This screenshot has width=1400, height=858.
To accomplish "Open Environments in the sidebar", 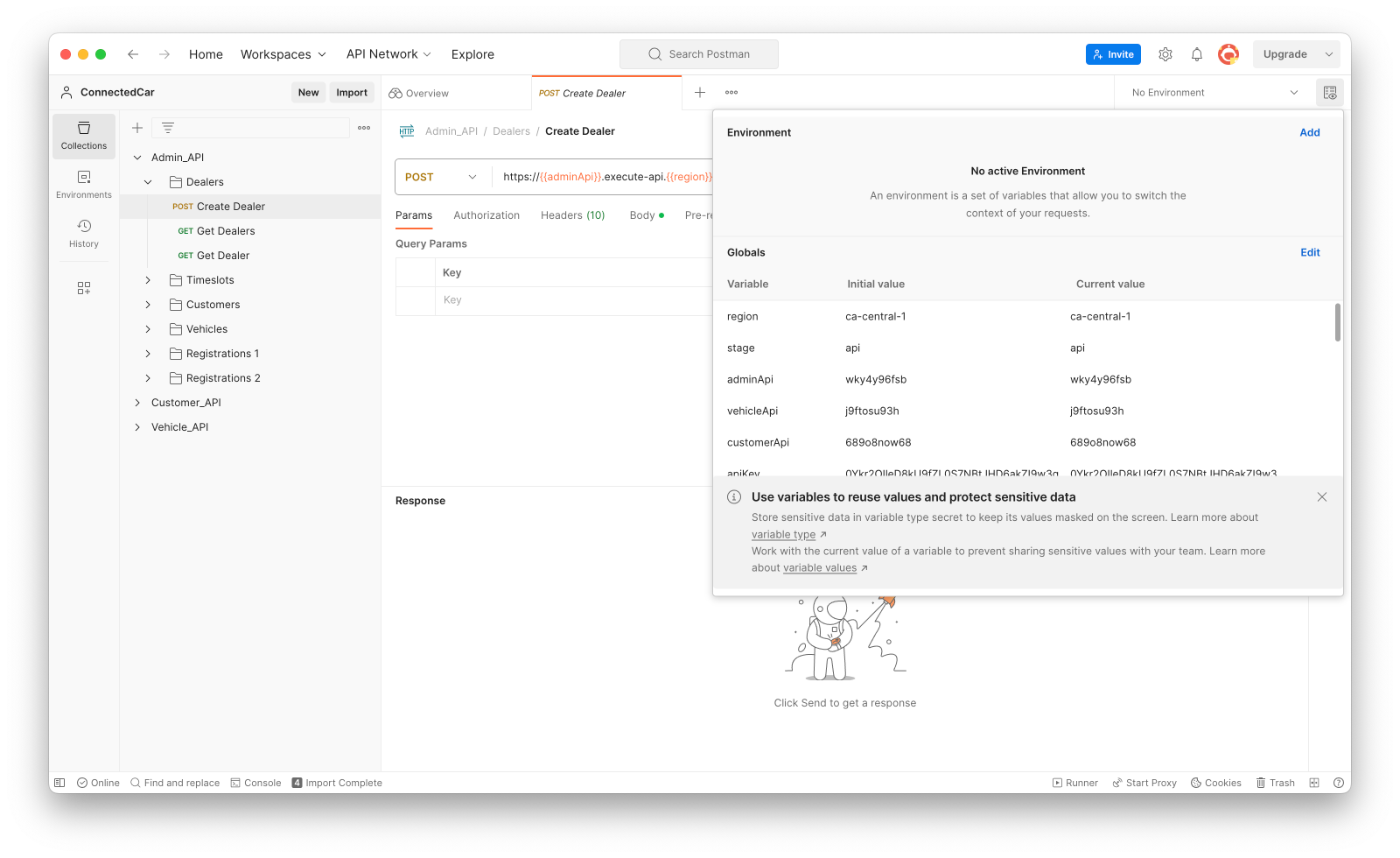I will (84, 185).
